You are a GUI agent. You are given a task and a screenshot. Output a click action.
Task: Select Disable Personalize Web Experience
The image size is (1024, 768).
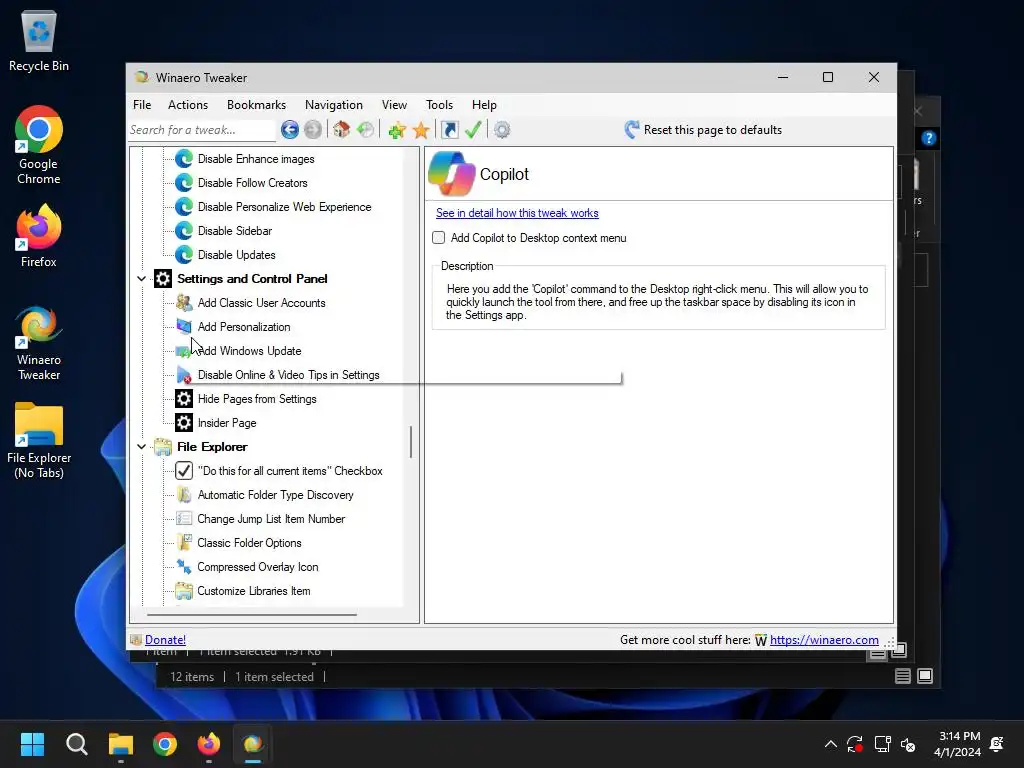tap(284, 207)
